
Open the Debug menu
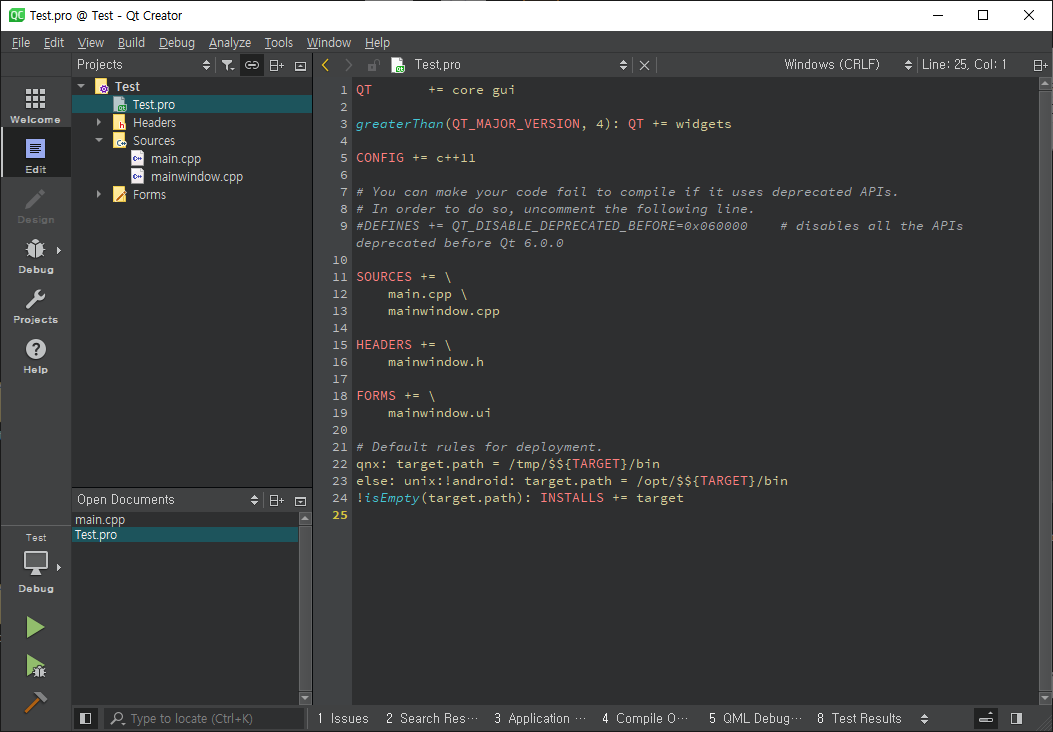[x=177, y=42]
